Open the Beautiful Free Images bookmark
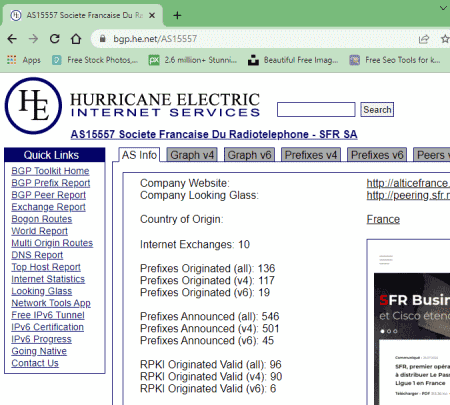Viewport: 450px width, 405px height. [293, 60]
